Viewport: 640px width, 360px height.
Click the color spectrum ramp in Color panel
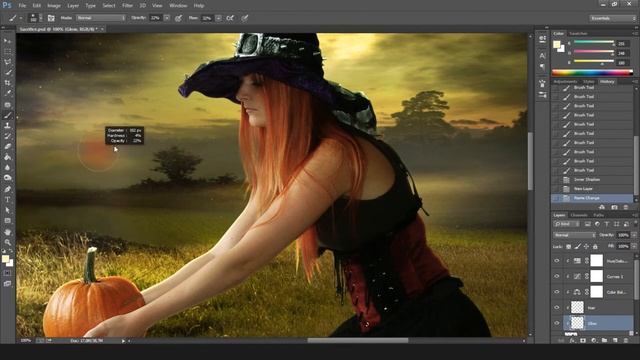click(592, 73)
